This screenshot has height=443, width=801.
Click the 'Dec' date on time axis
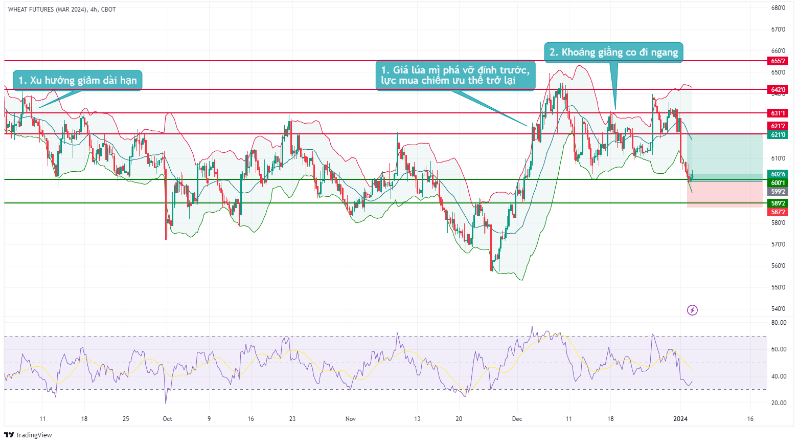pyautogui.click(x=515, y=421)
